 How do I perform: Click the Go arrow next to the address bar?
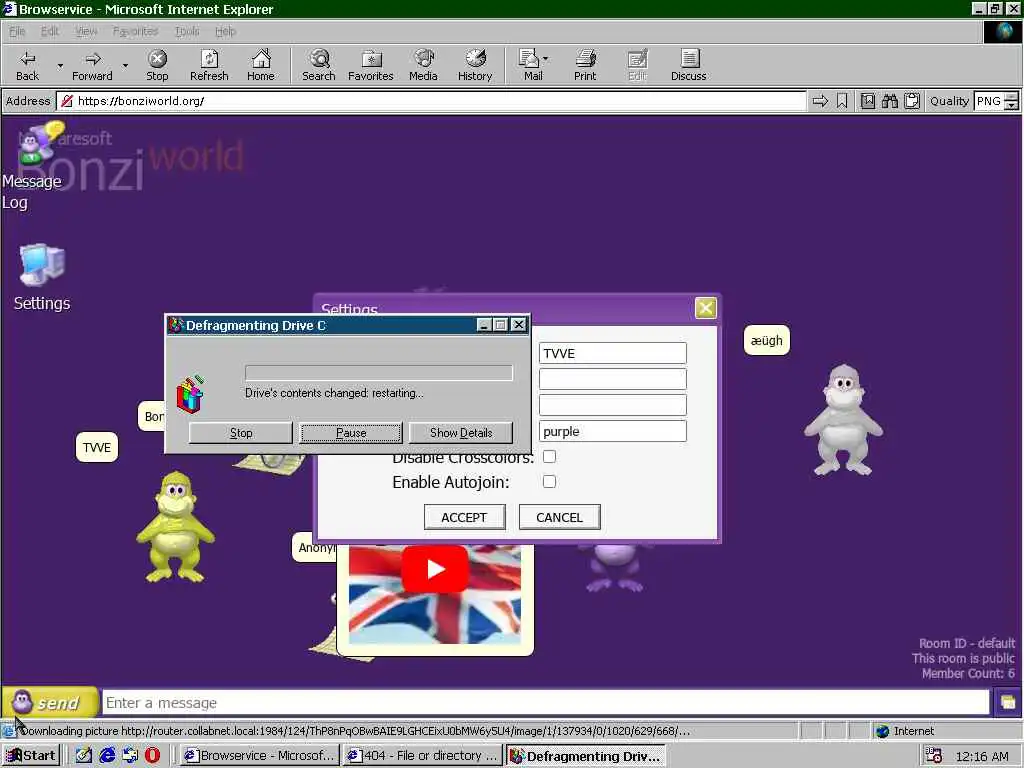[820, 101]
